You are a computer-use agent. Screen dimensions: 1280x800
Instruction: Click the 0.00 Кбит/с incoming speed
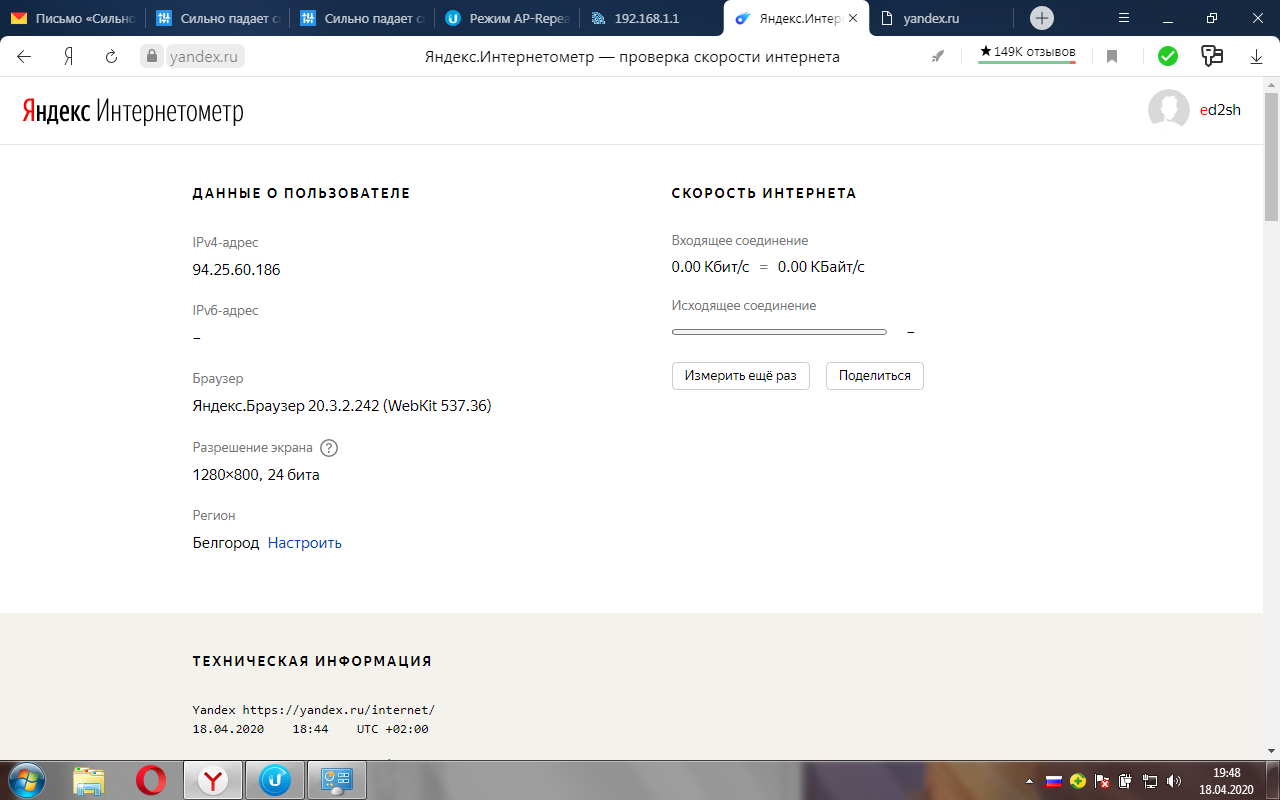click(710, 267)
